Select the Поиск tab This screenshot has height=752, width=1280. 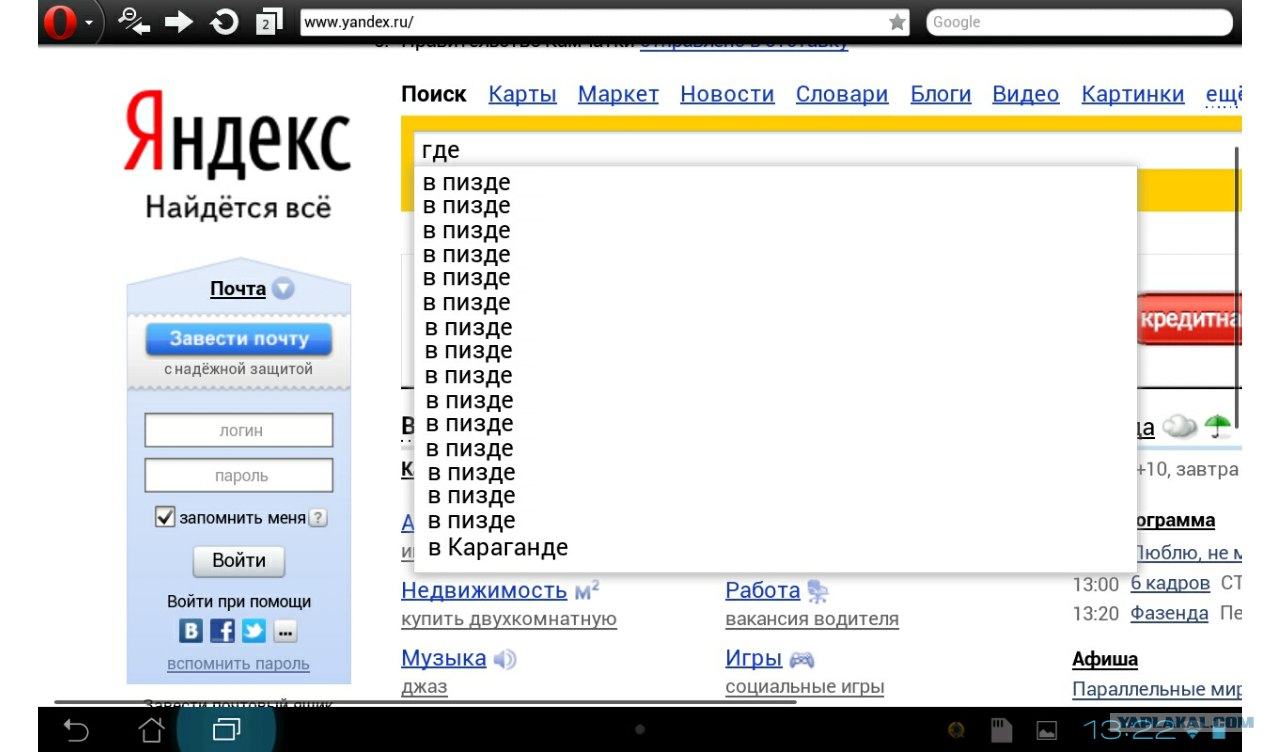pyautogui.click(x=434, y=94)
